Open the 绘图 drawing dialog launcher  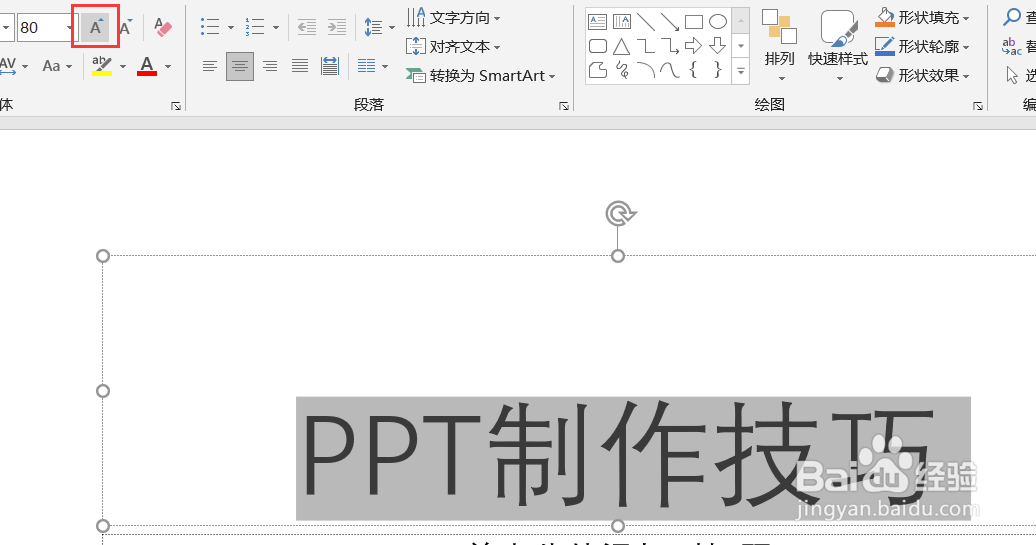click(978, 106)
